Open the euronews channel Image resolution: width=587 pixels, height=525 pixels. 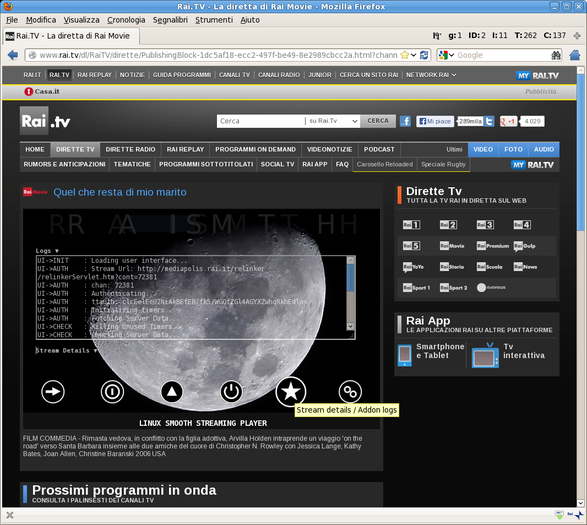(x=491, y=287)
